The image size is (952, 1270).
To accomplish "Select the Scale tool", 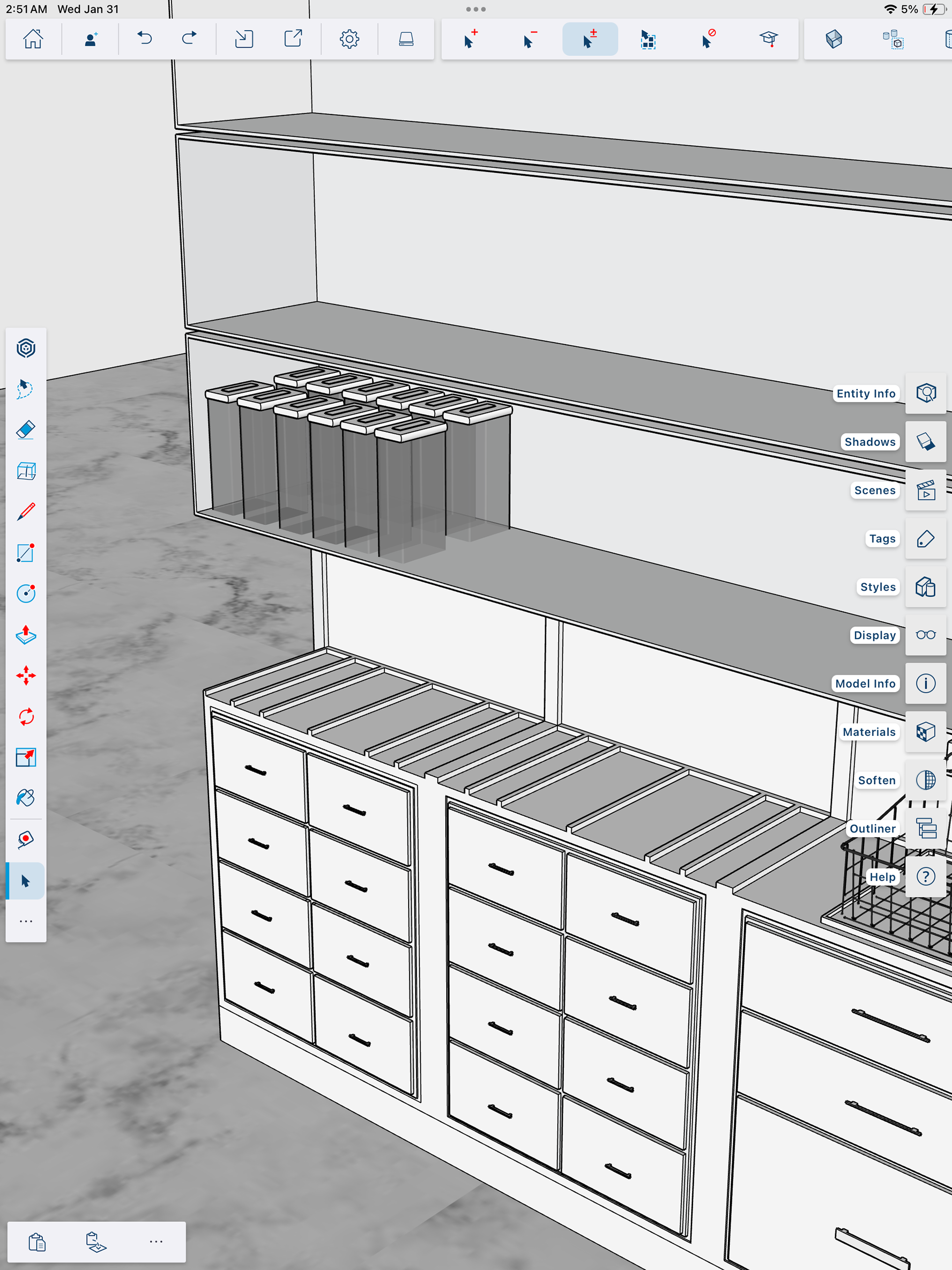I will [x=26, y=757].
